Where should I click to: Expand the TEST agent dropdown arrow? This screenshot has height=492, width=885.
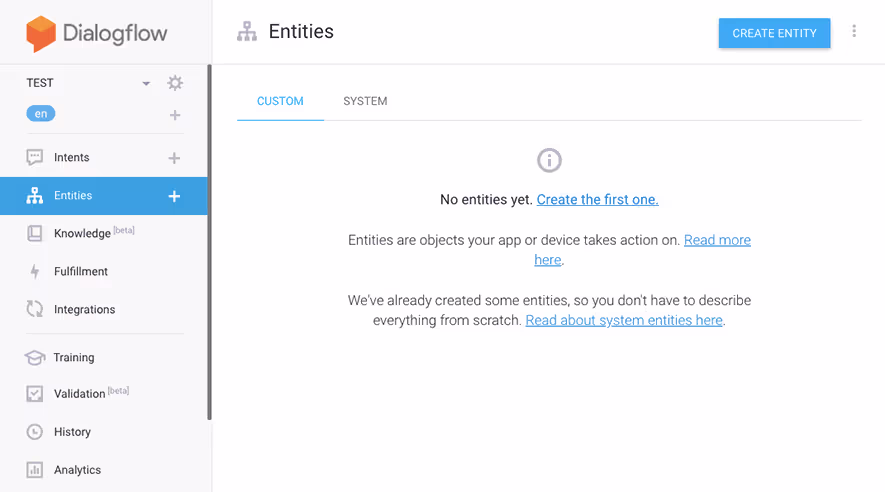point(146,84)
